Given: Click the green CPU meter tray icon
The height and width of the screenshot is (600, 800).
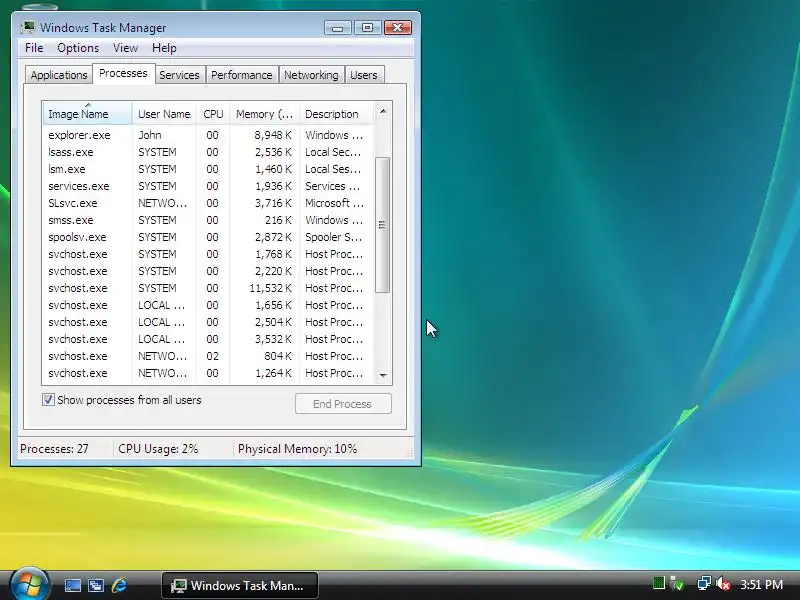Looking at the screenshot, I should tap(659, 583).
